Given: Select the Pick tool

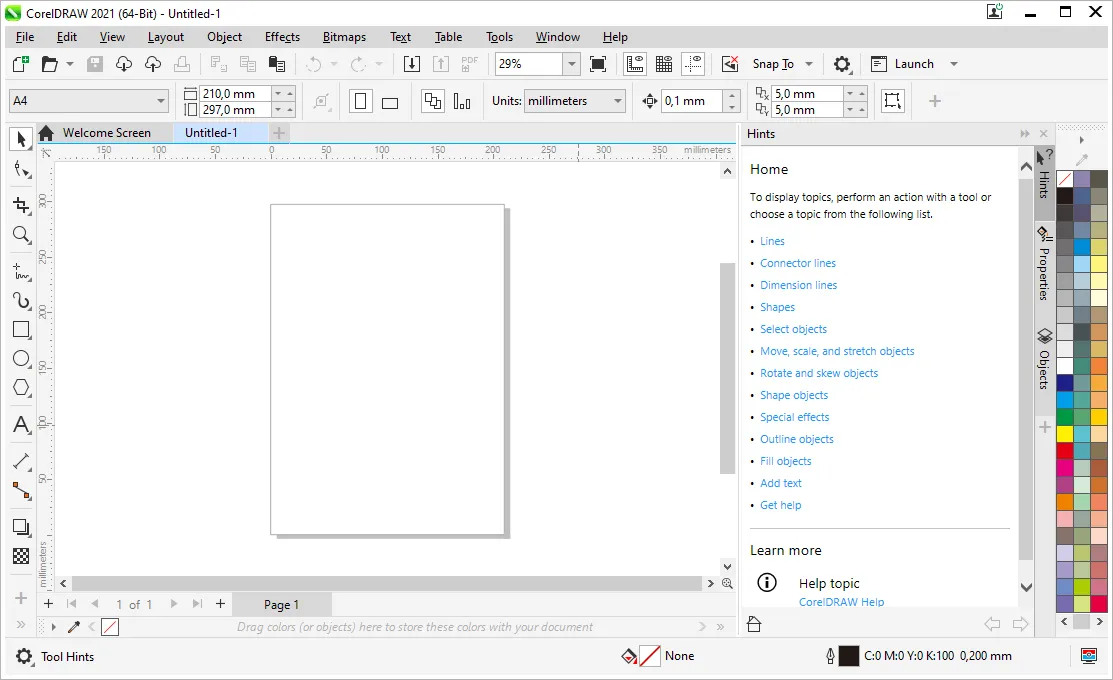Looking at the screenshot, I should coord(21,139).
